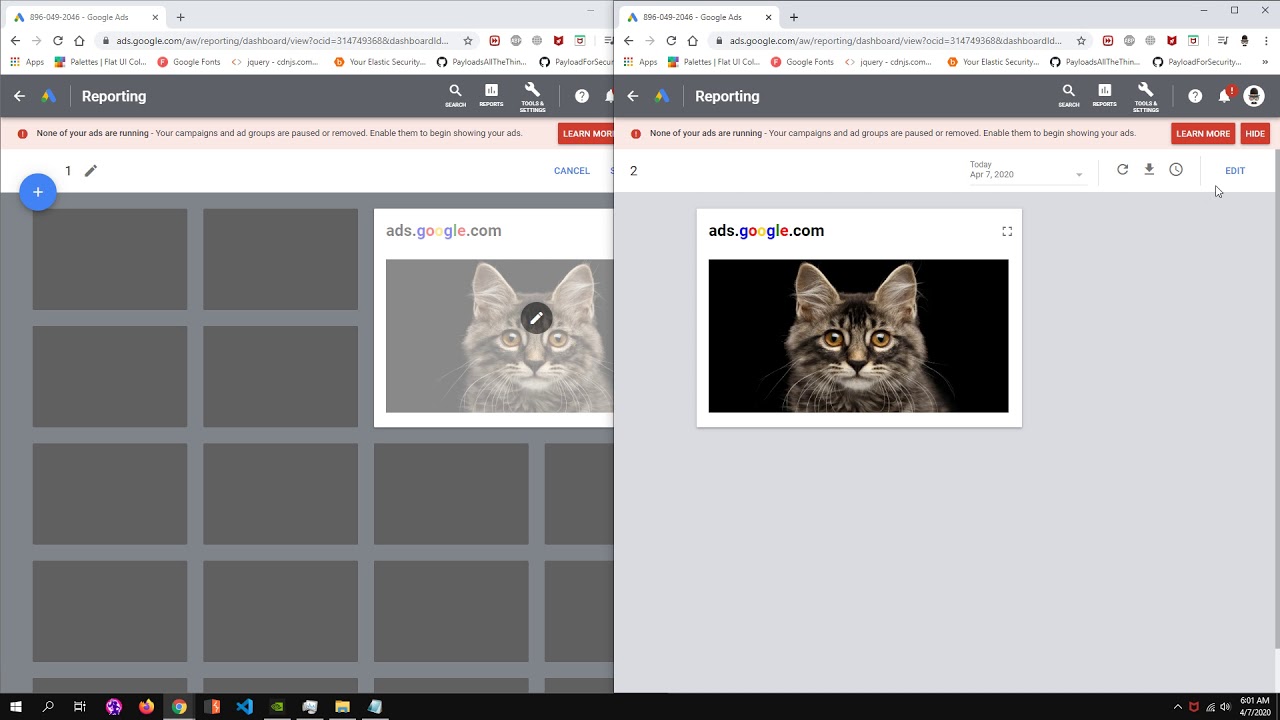Click help question mark in right window
1280x720 pixels.
[x=1195, y=96]
